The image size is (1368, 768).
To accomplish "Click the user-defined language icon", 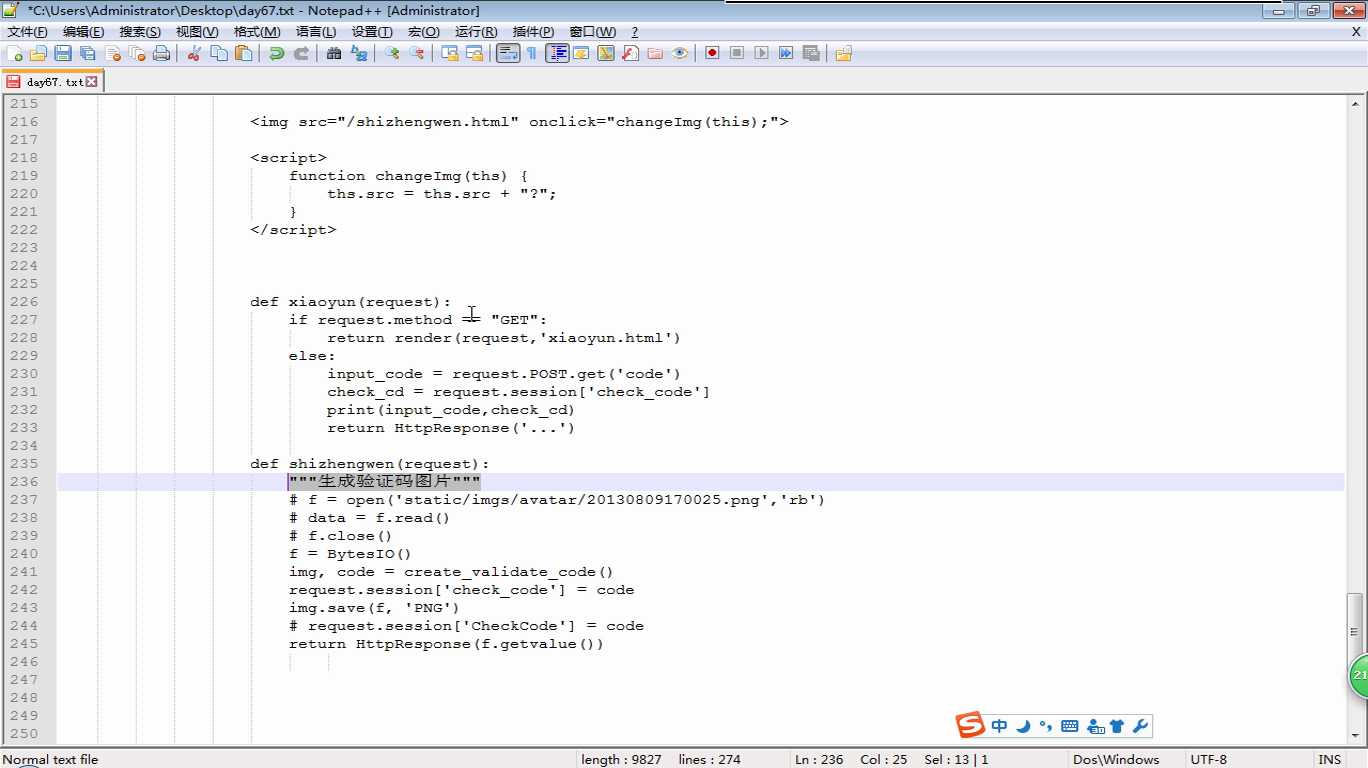I will (x=581, y=53).
